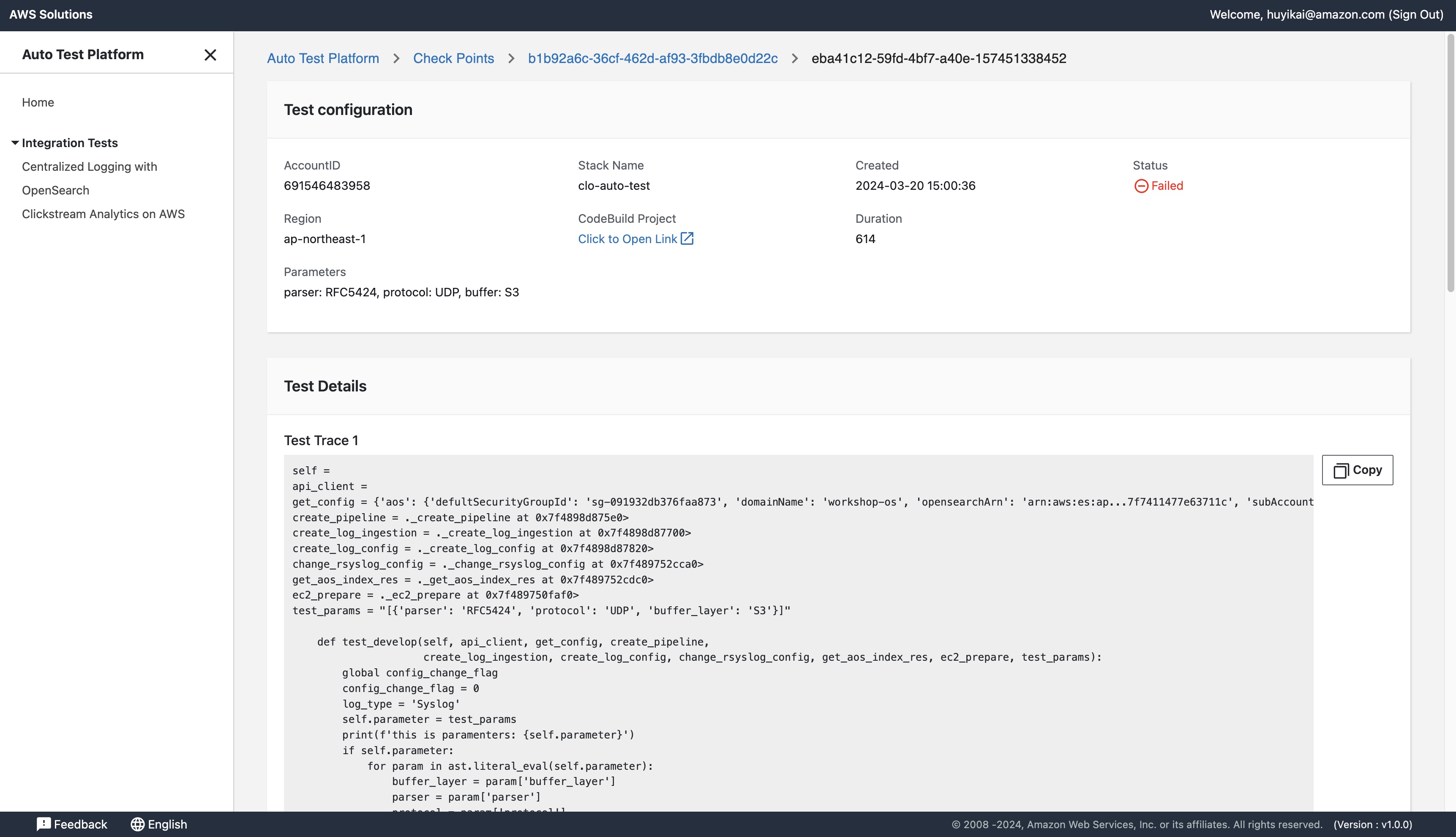Go to Check Points breadcrumb

[x=453, y=58]
